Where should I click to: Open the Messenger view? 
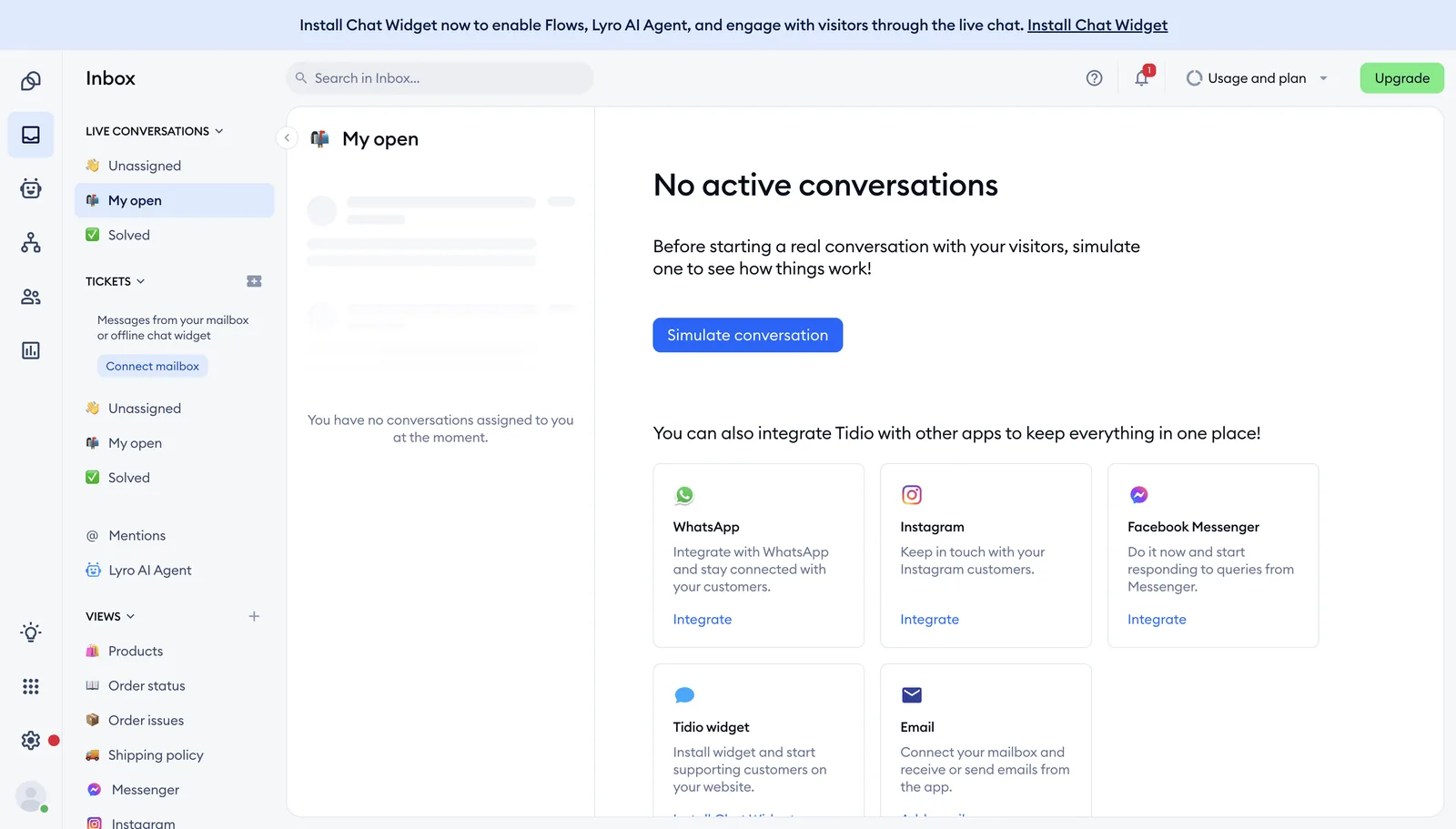point(174,790)
